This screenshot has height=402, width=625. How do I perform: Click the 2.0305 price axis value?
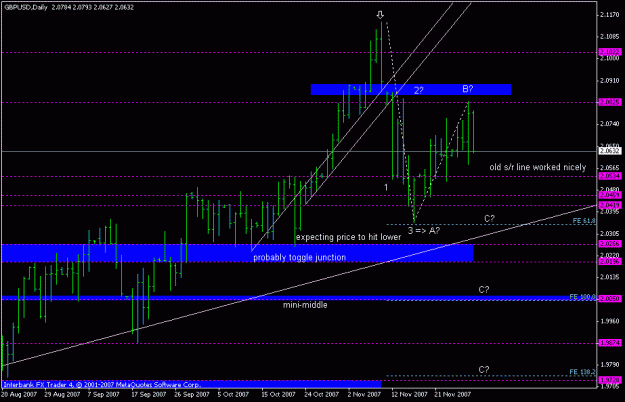point(610,234)
